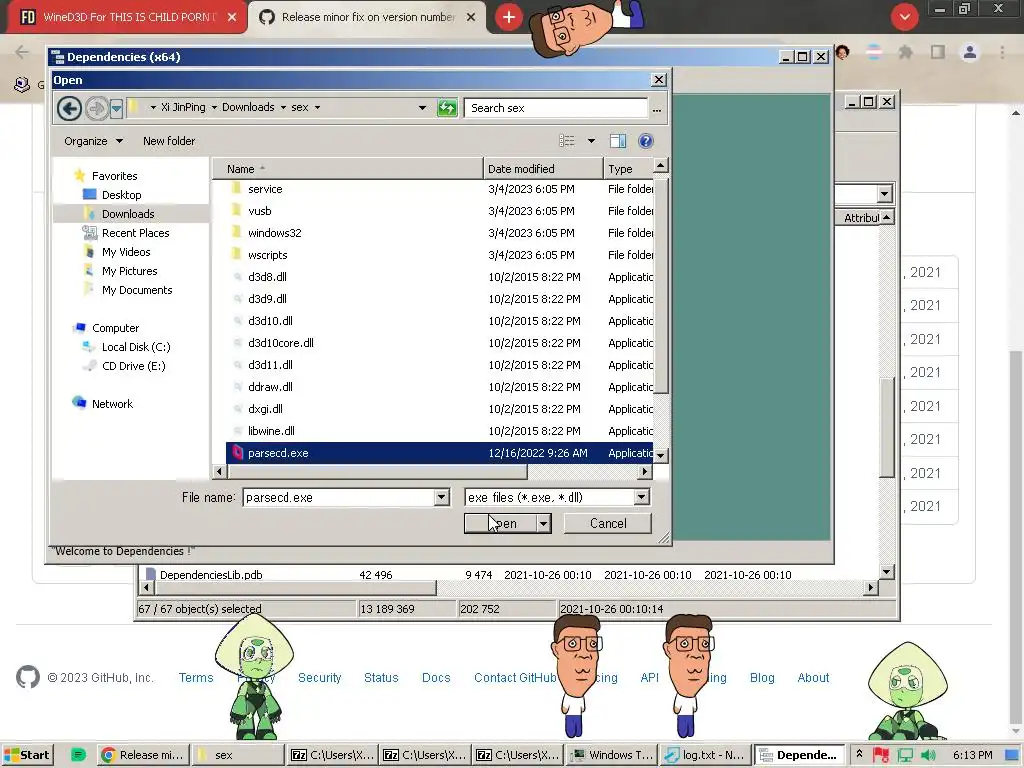Open Desktop in the Favorites sidebar
This screenshot has width=1024, height=768.
[x=121, y=195]
